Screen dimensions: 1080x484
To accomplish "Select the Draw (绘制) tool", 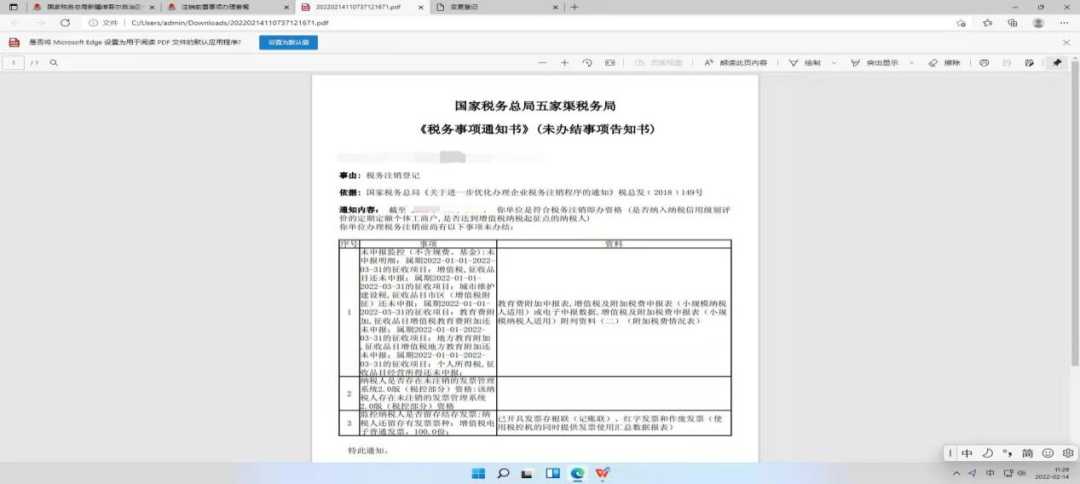I will [x=804, y=63].
